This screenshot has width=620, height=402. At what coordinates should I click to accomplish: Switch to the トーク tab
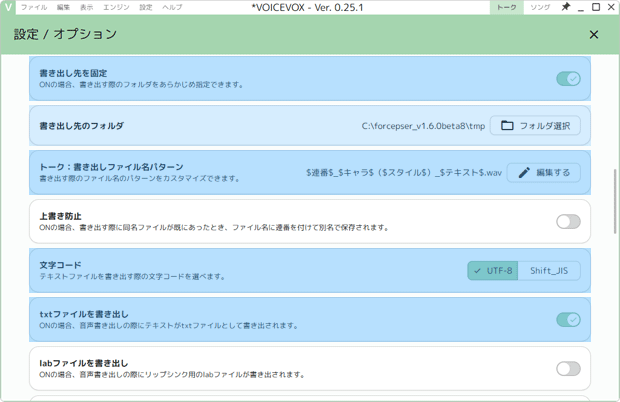pyautogui.click(x=507, y=7)
